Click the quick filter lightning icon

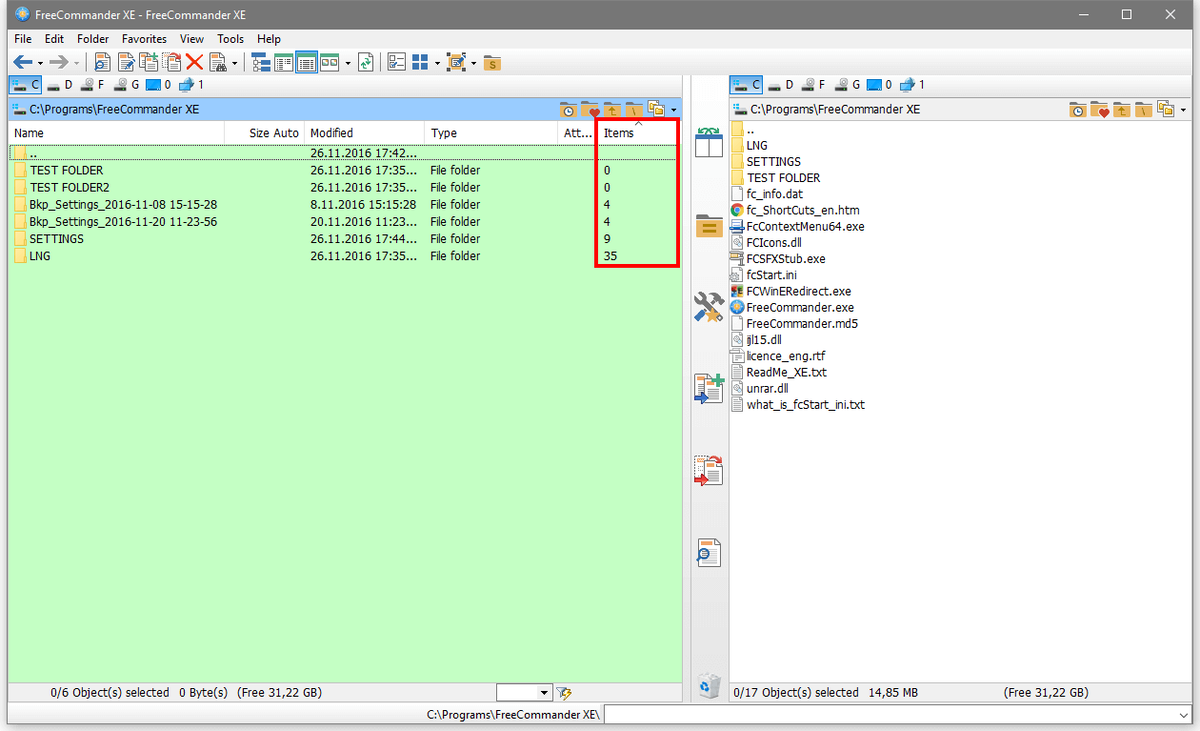[x=564, y=692]
